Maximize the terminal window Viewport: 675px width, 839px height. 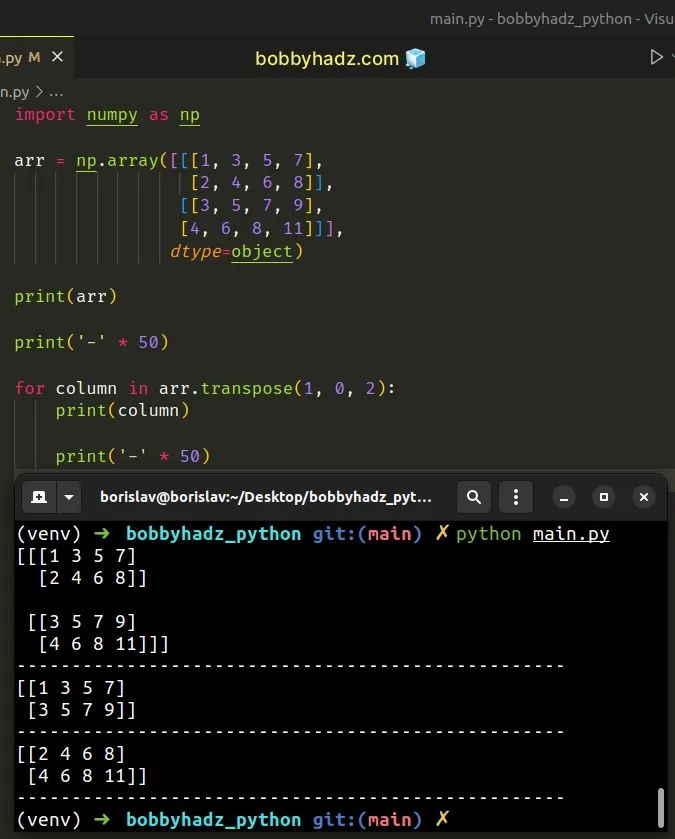tap(604, 498)
